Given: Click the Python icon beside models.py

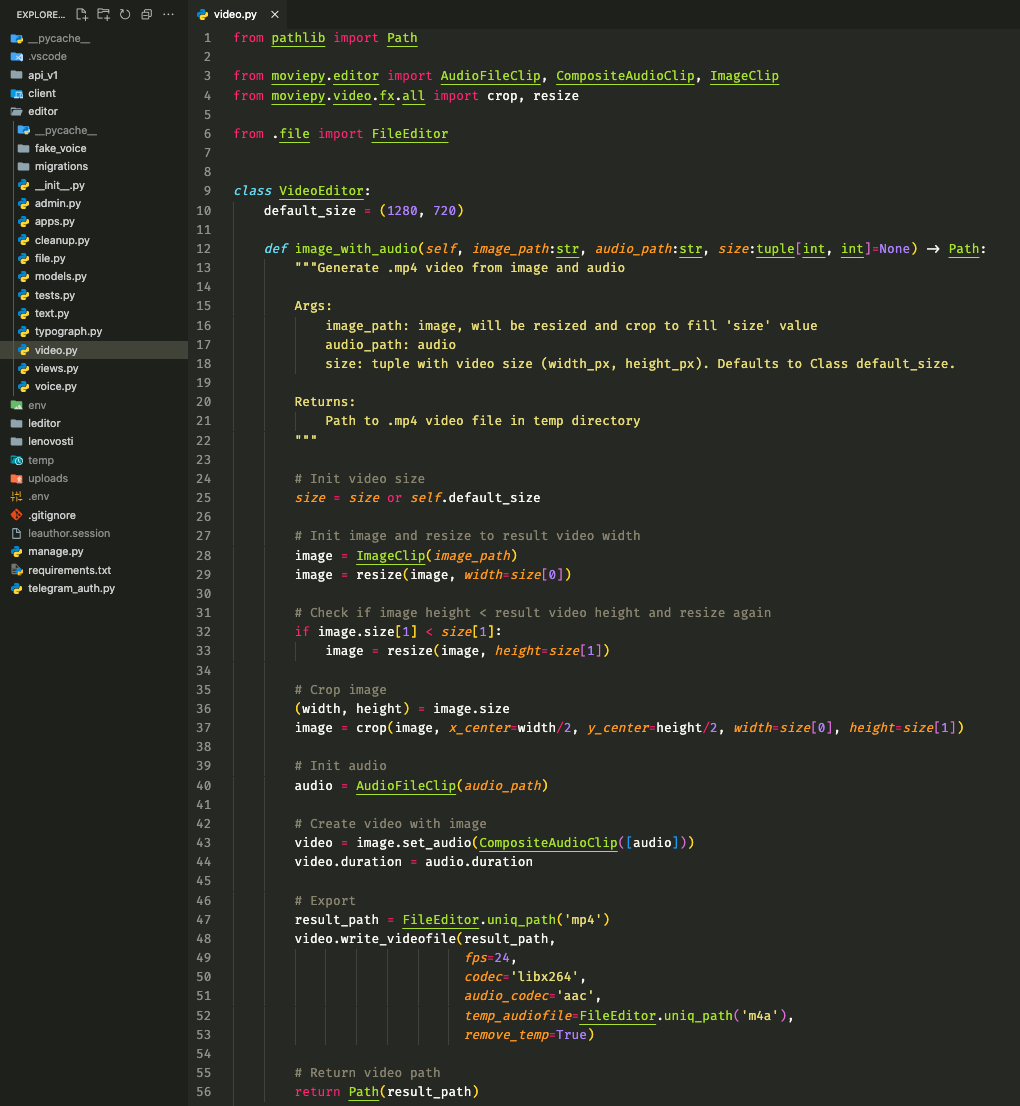Looking at the screenshot, I should pyautogui.click(x=24, y=276).
